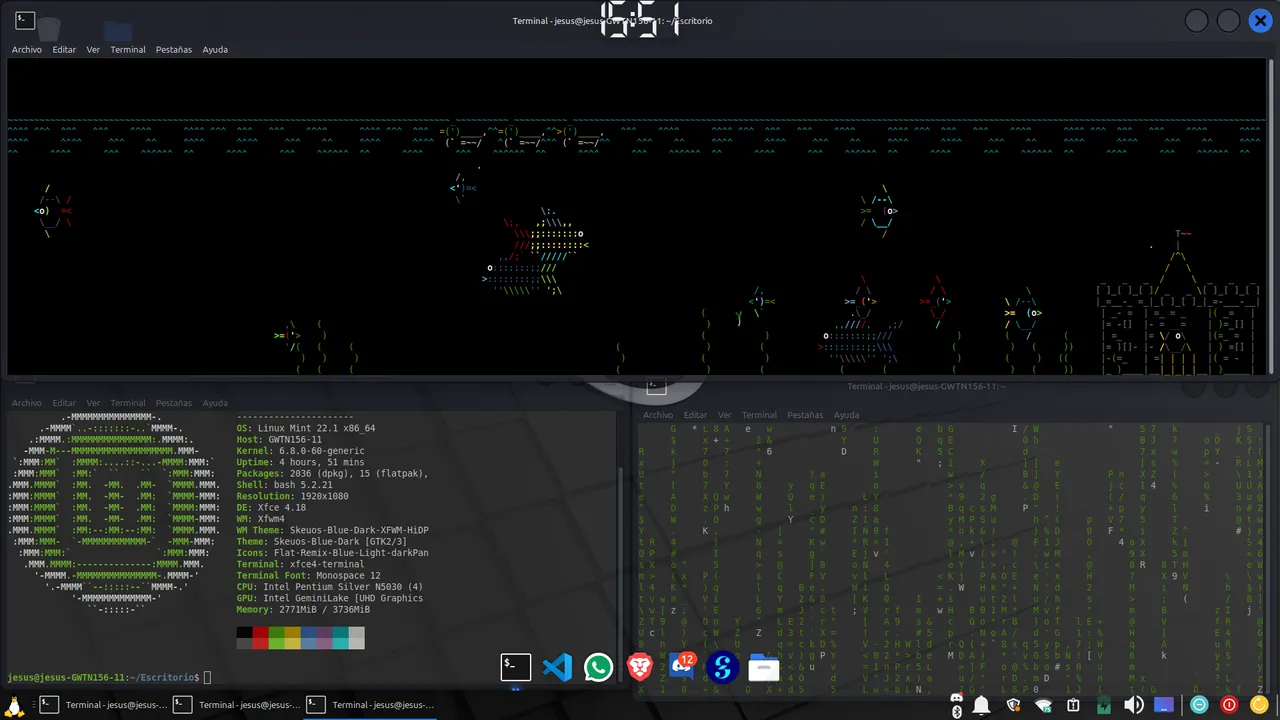The image size is (1280, 720).
Task: Open Archivo menu in the neofetch terminal window
Action: 27,403
